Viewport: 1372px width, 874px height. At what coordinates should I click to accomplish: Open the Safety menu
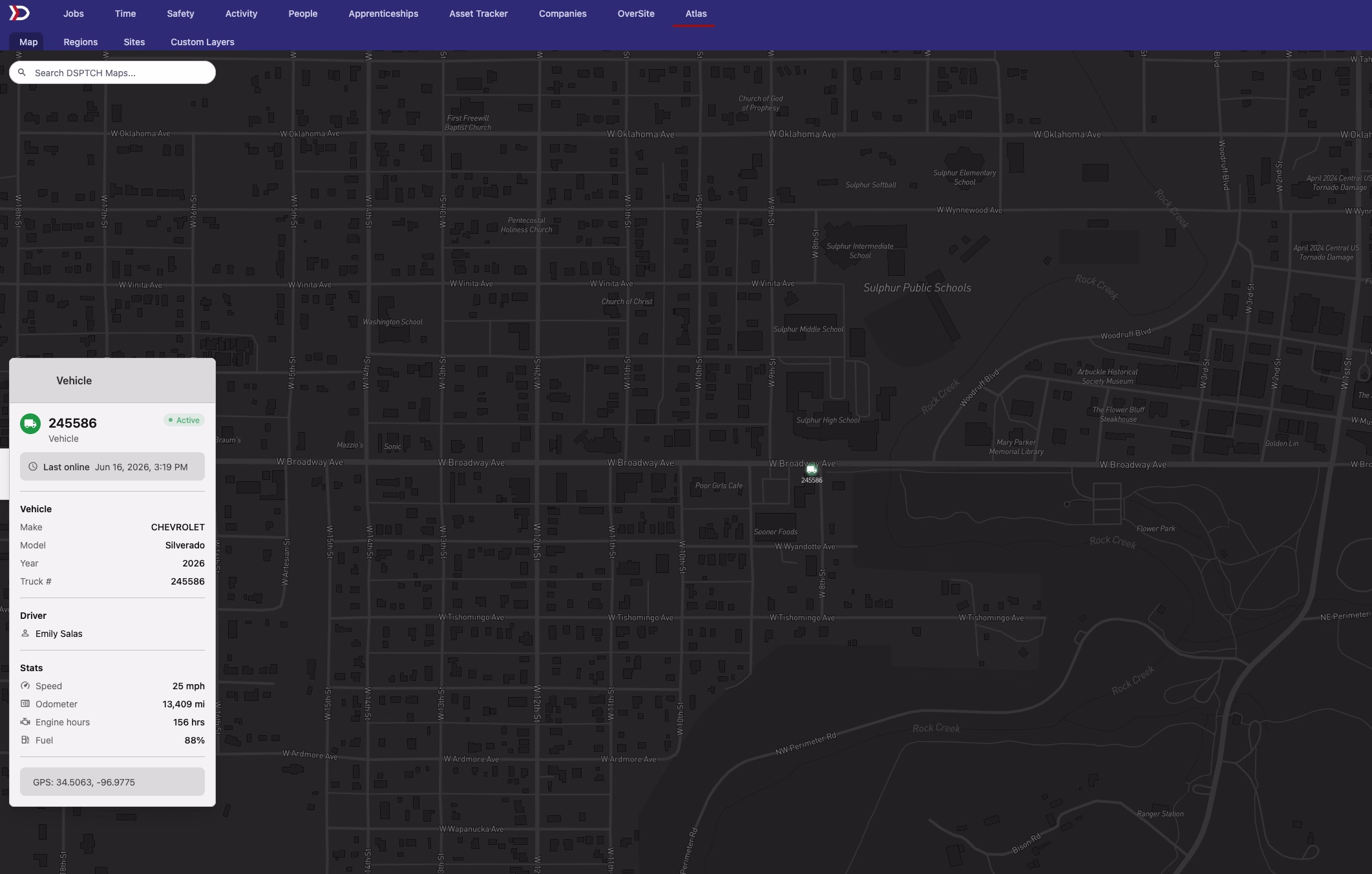click(x=180, y=14)
